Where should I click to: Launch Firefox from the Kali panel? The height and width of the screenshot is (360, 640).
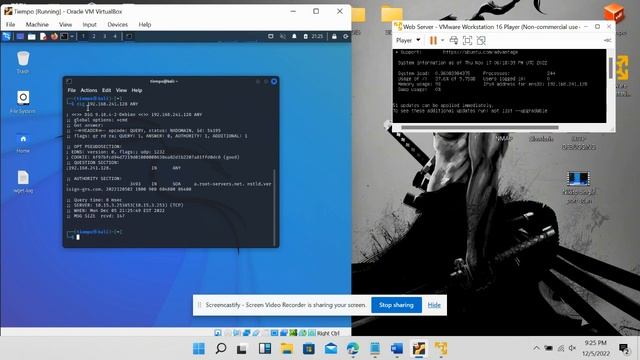pos(54,36)
